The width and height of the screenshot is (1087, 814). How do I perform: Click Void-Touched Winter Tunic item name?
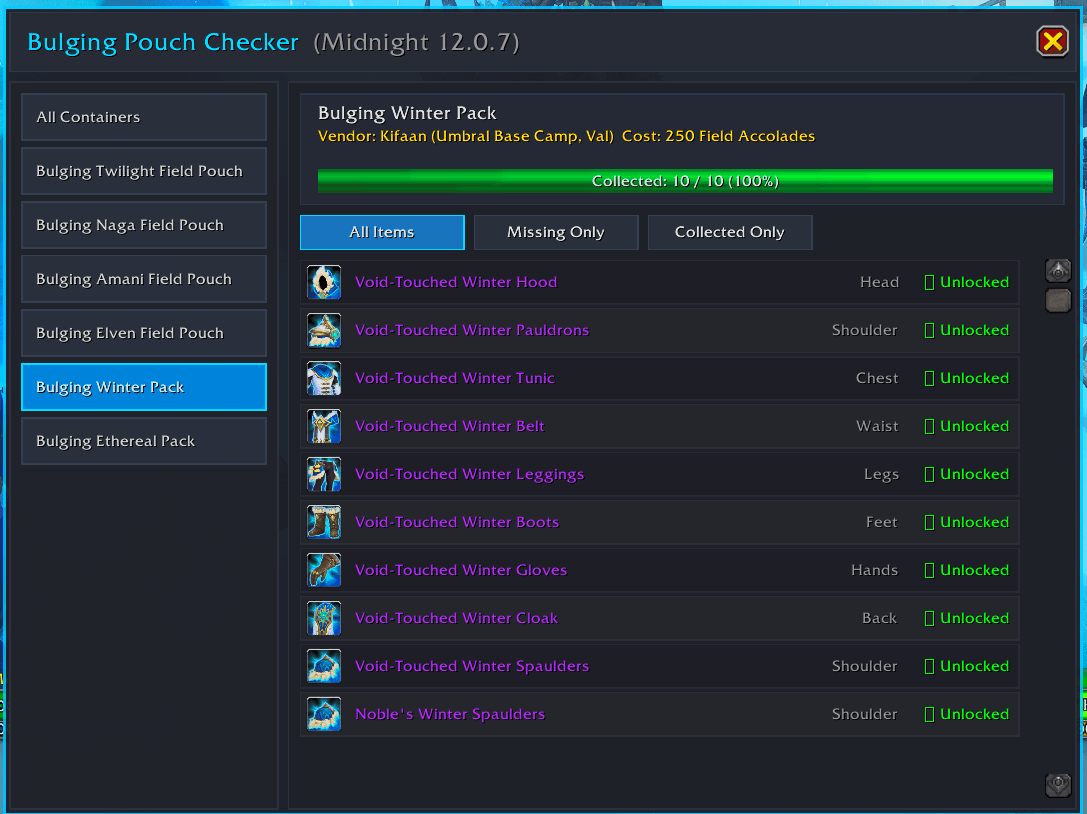pos(455,378)
